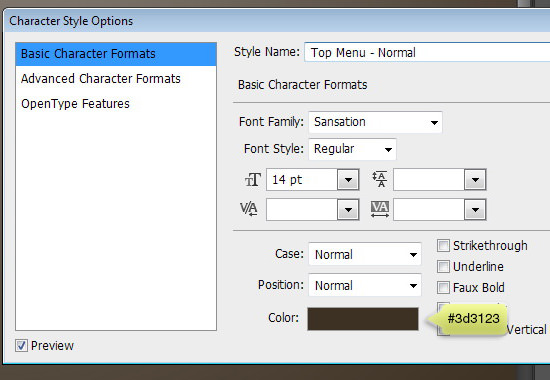Click the 14 pt font size field
The width and height of the screenshot is (550, 380).
click(x=302, y=180)
